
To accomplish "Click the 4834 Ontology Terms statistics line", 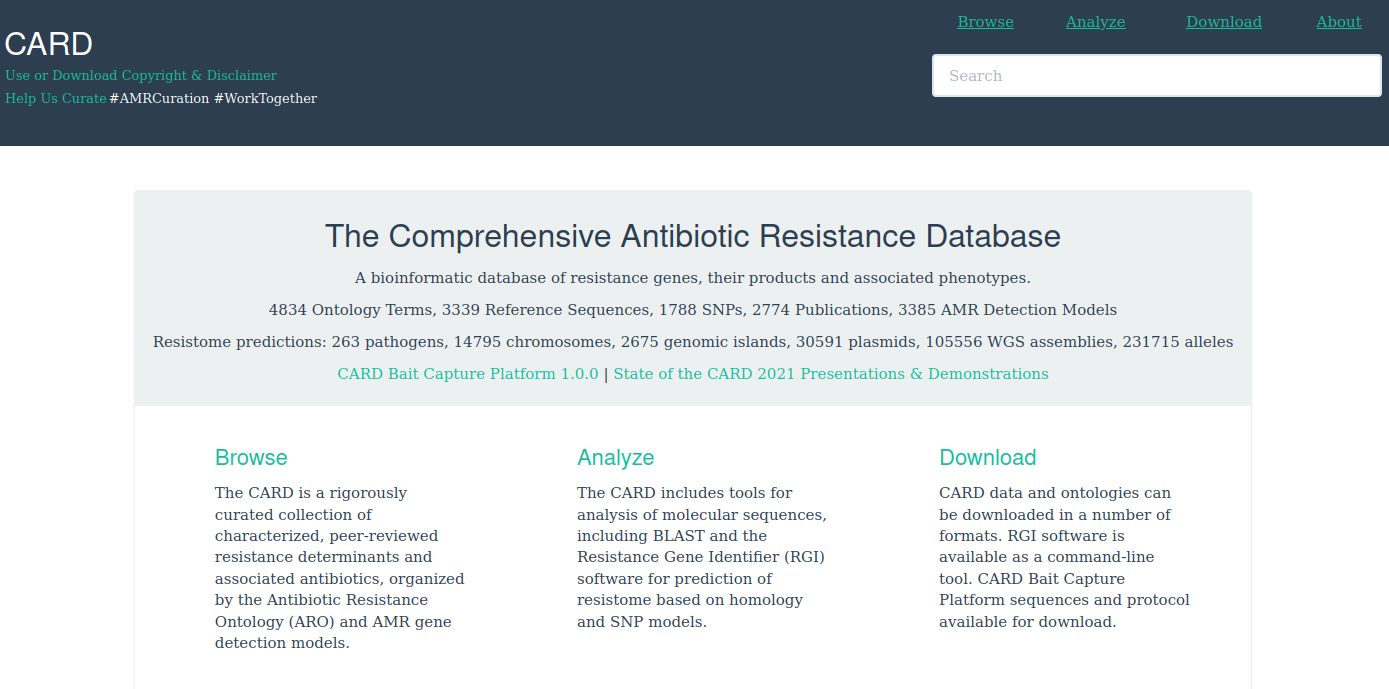I will click(692, 310).
